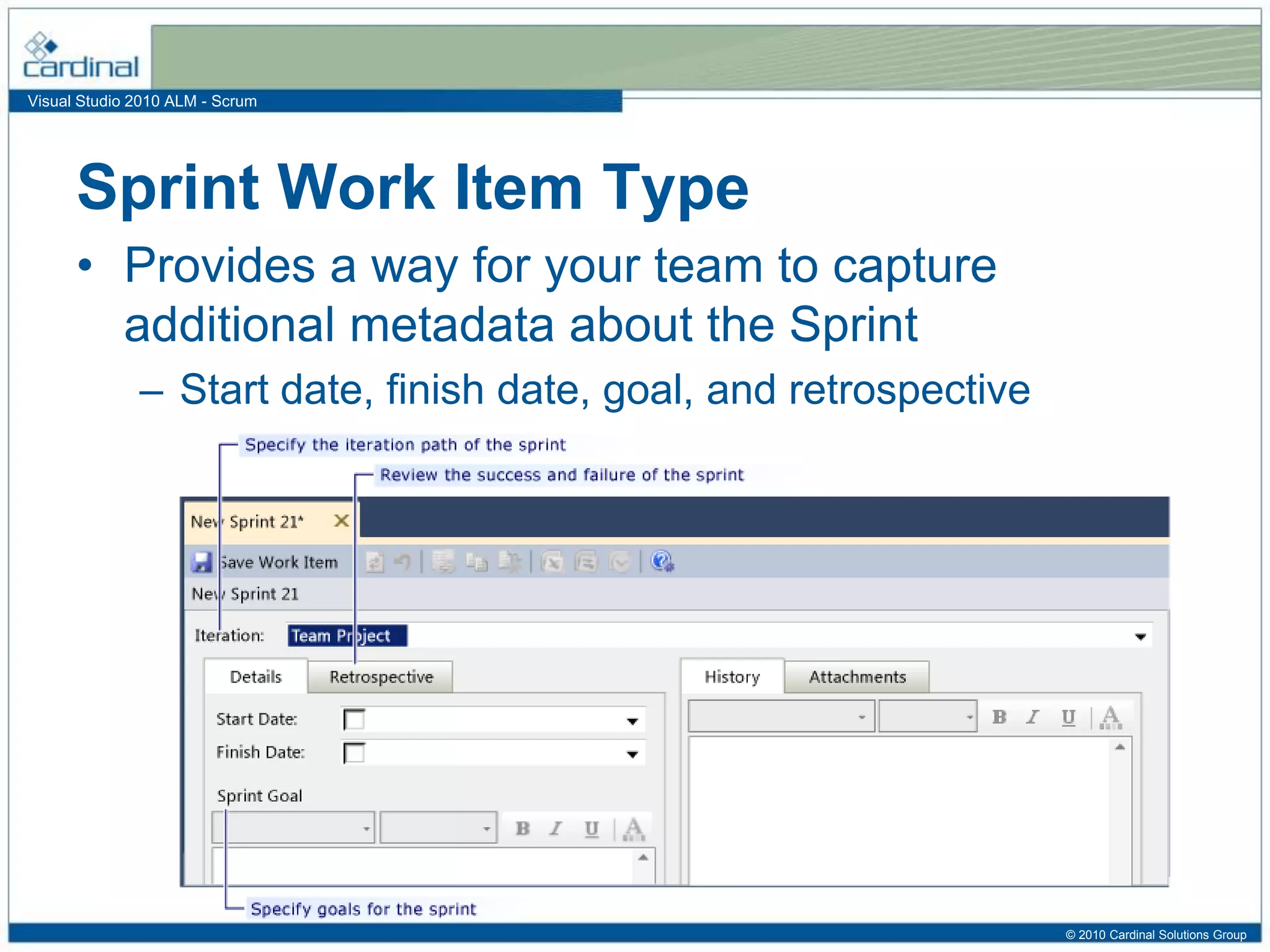
Task: Click the Open in Project icon
Action: coord(586,562)
